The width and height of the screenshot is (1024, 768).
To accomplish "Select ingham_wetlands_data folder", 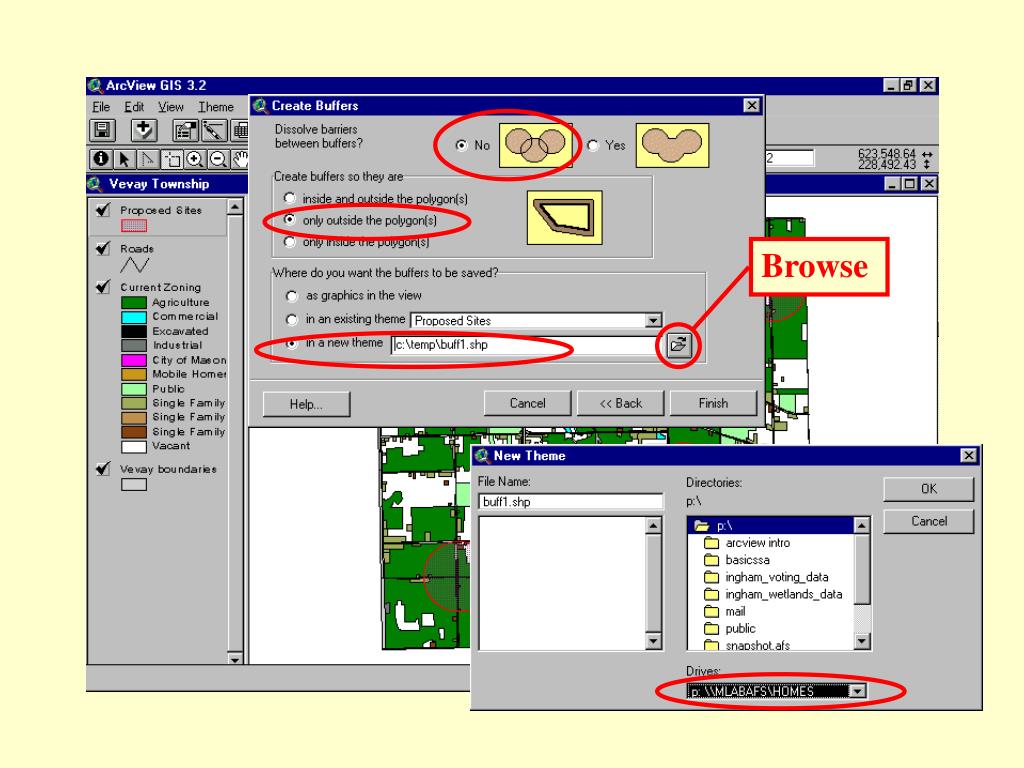I will [x=784, y=594].
